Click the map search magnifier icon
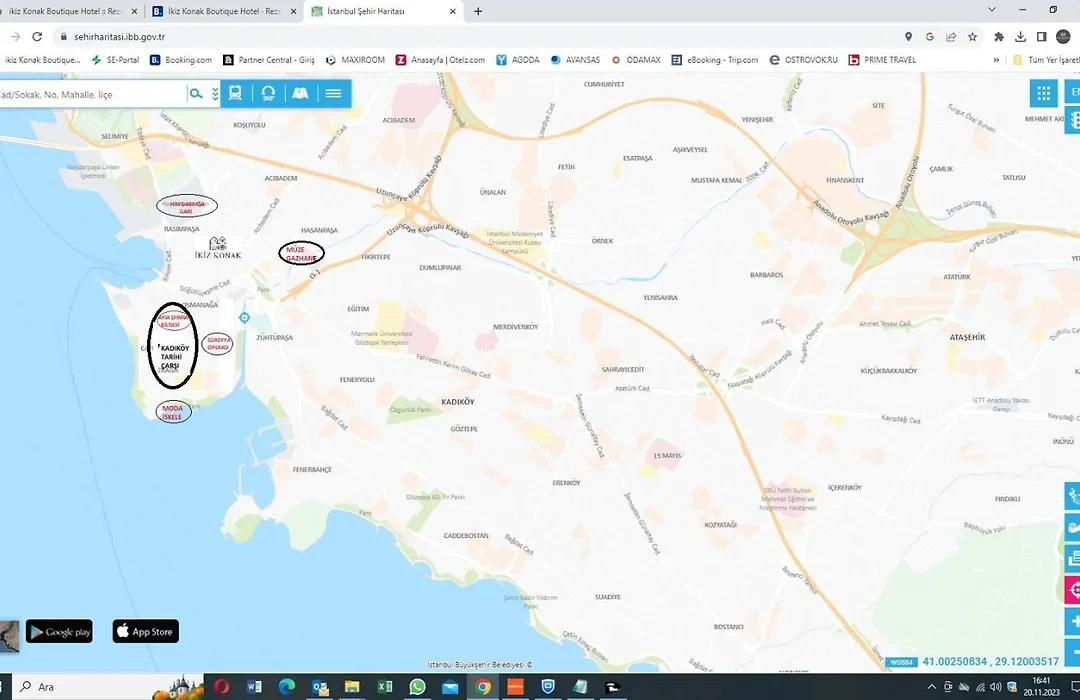This screenshot has width=1080, height=700. click(196, 94)
